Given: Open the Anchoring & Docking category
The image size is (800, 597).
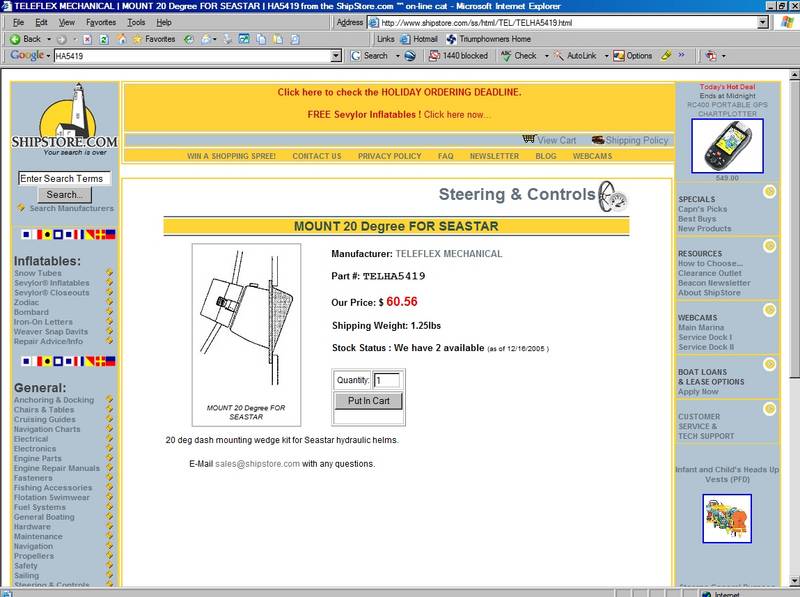Looking at the screenshot, I should tap(54, 400).
